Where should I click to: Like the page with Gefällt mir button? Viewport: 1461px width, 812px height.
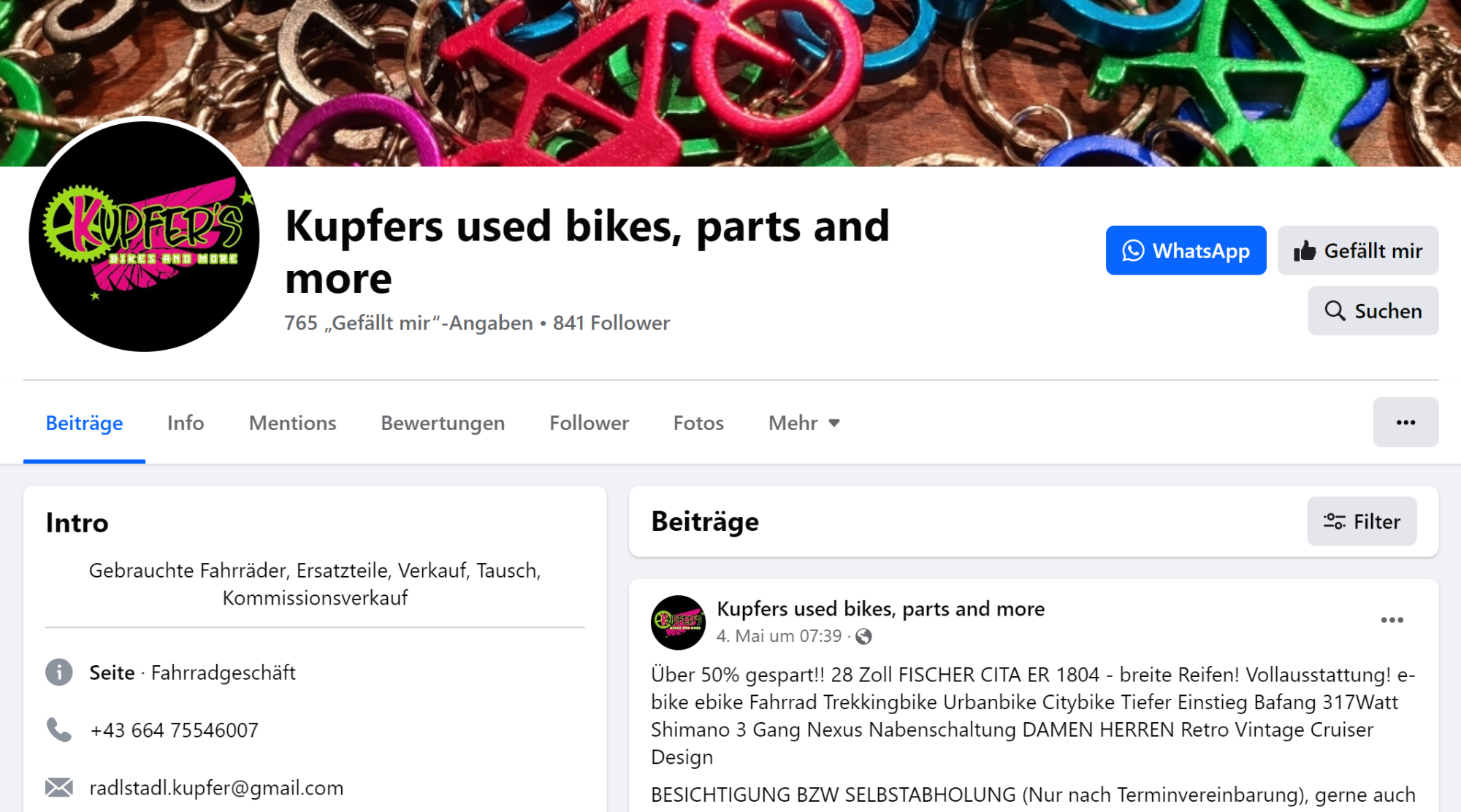click(1357, 250)
